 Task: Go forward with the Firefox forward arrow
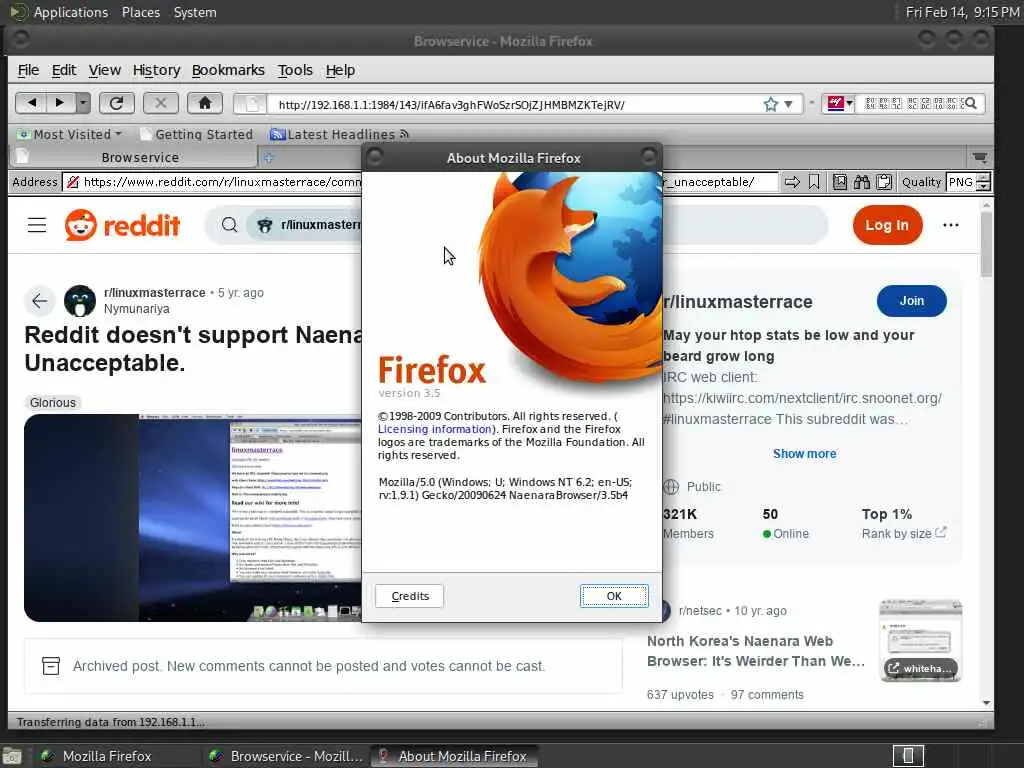pyautogui.click(x=60, y=103)
